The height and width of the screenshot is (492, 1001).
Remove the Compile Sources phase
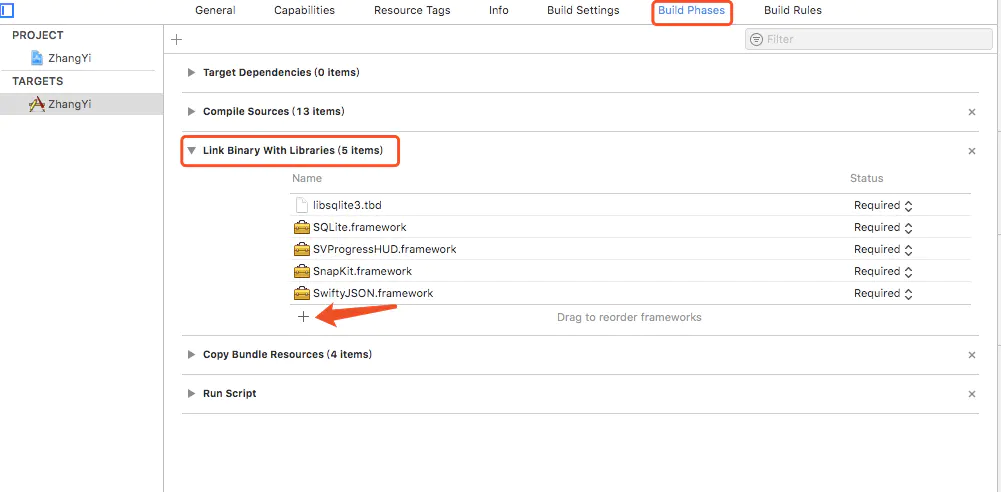972,112
